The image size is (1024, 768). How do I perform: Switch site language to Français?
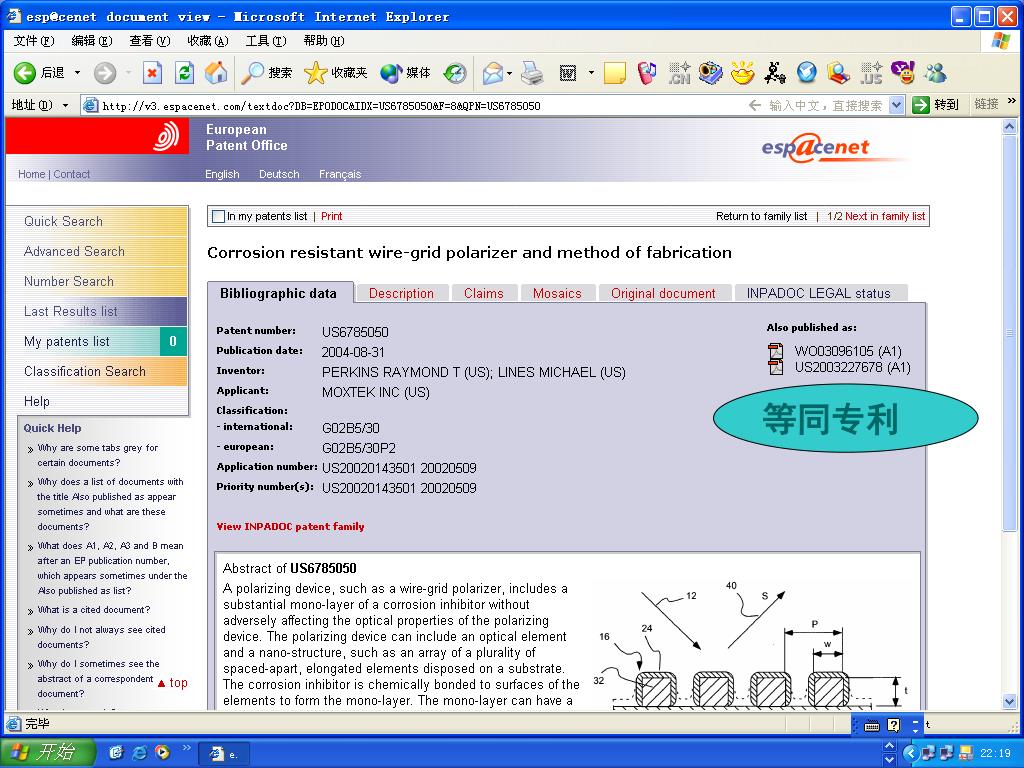pos(340,174)
